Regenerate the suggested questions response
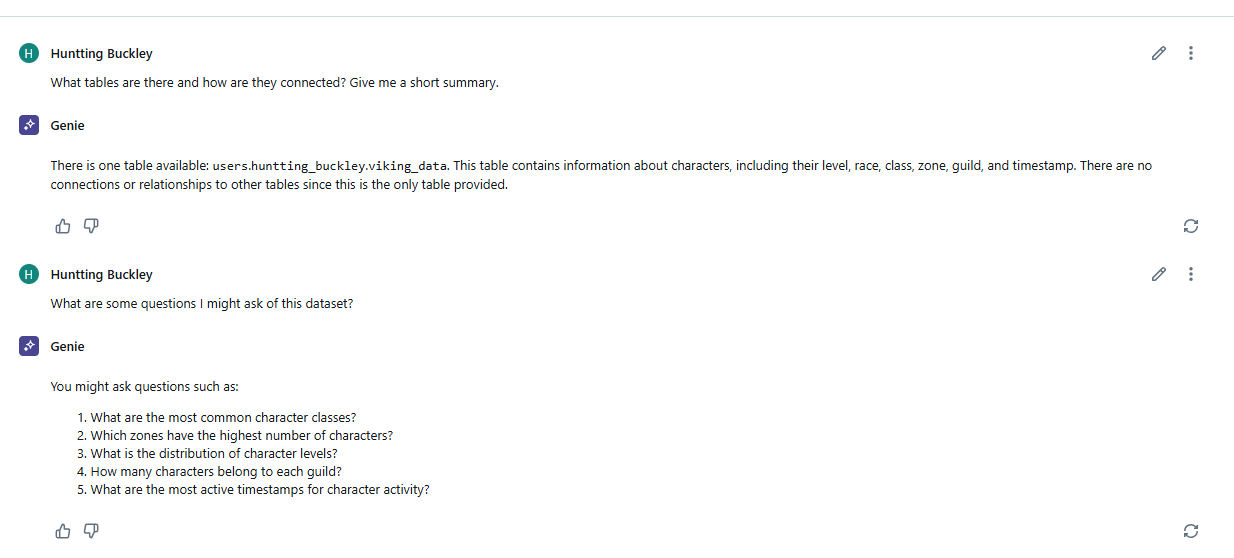1234x558 pixels. 1190,531
